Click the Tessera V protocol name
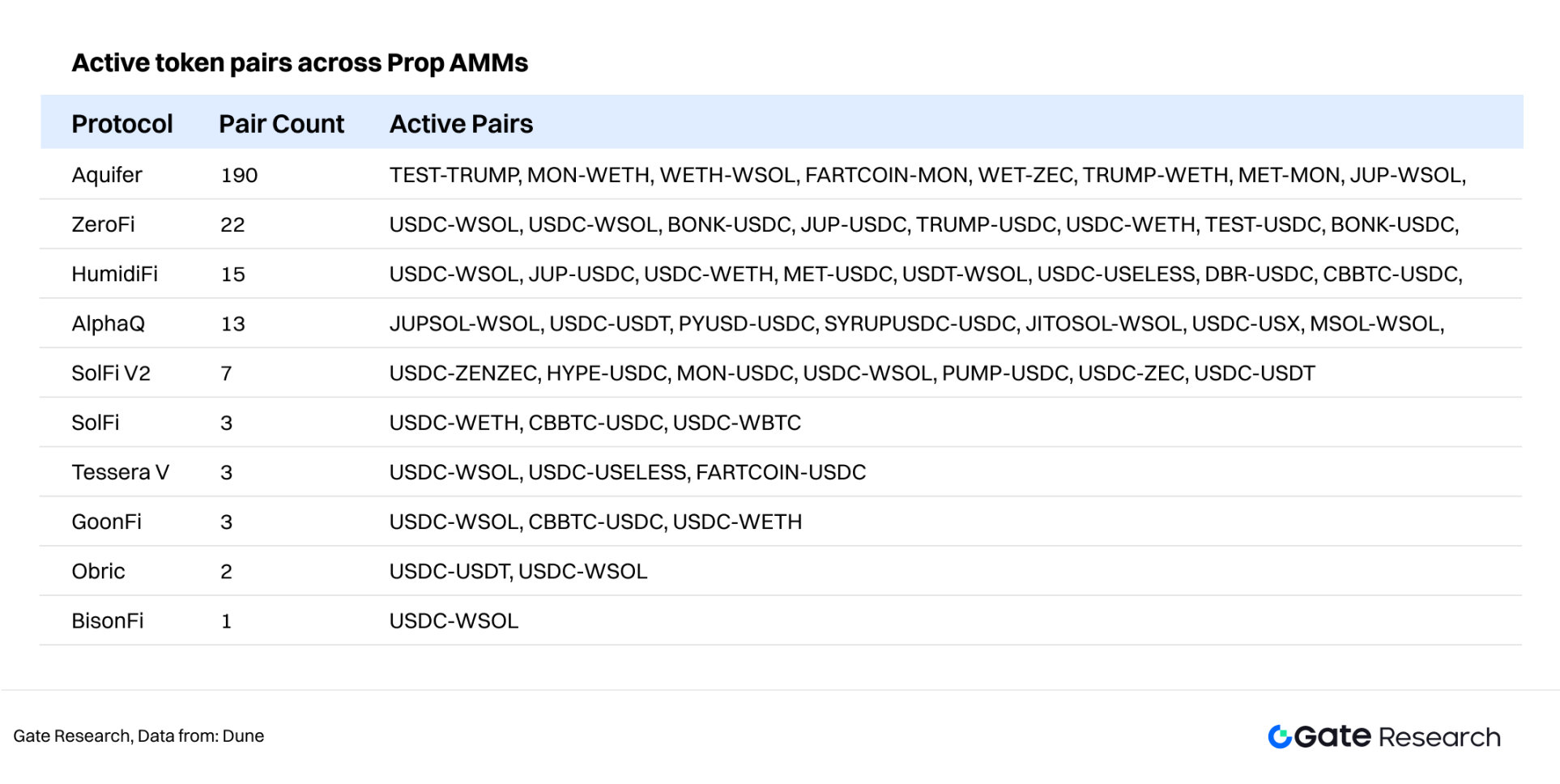The image size is (1560, 784). (120, 472)
